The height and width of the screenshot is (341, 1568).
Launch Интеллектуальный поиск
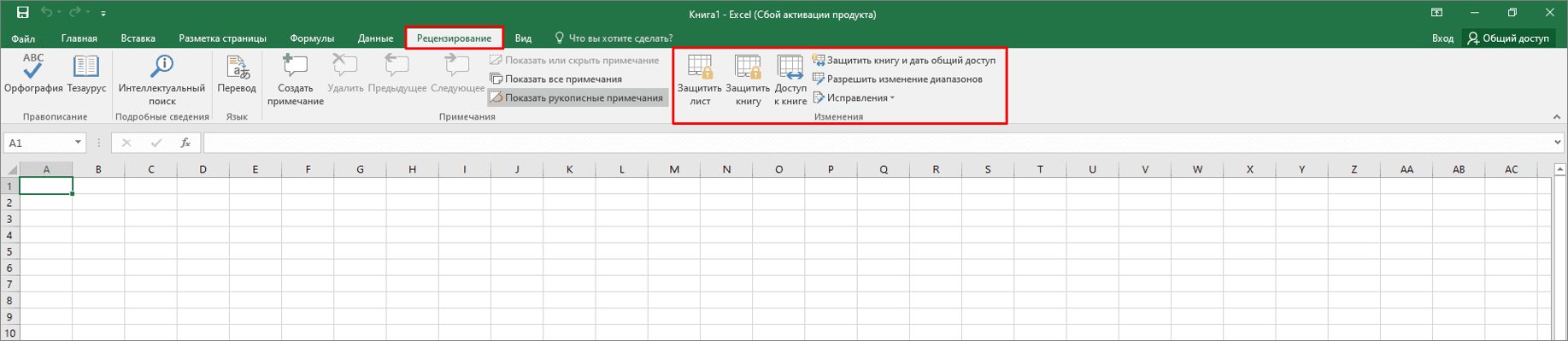(x=161, y=80)
